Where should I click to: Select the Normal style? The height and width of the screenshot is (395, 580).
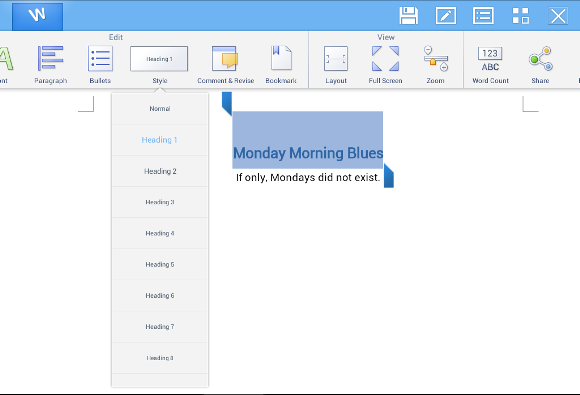[160, 109]
